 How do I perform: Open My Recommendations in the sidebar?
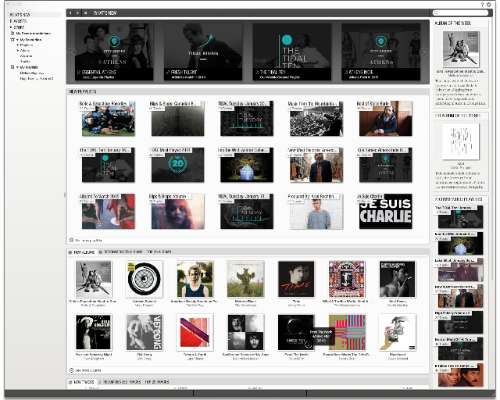(x=33, y=33)
